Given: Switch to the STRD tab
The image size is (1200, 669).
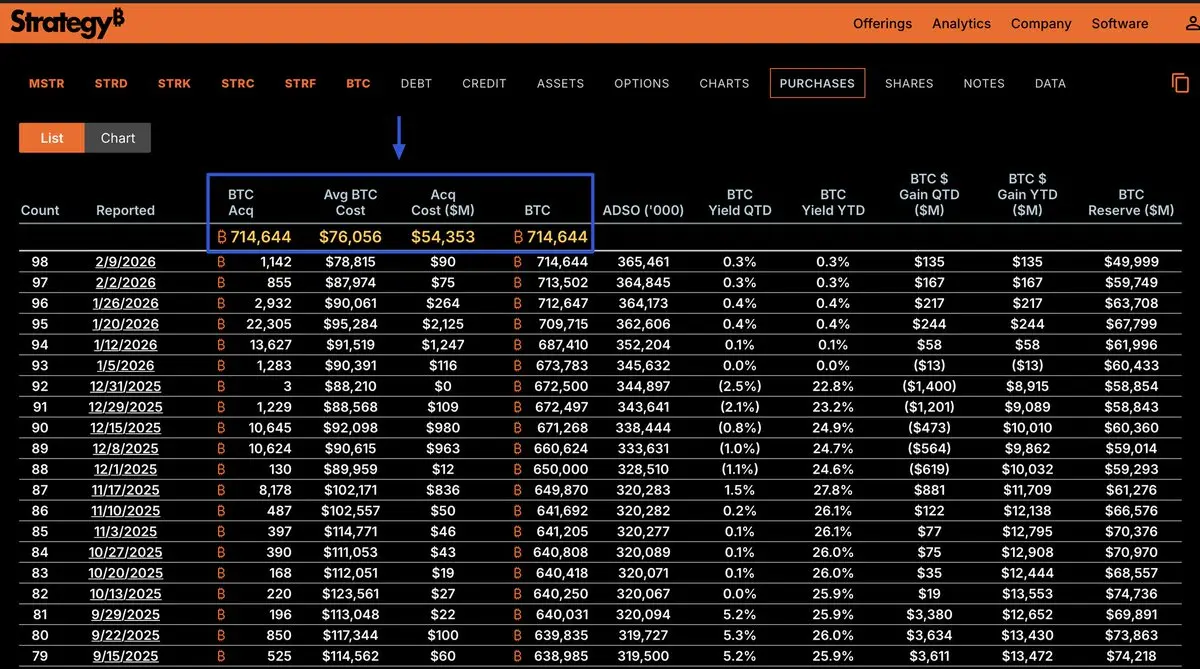Looking at the screenshot, I should click(x=111, y=84).
